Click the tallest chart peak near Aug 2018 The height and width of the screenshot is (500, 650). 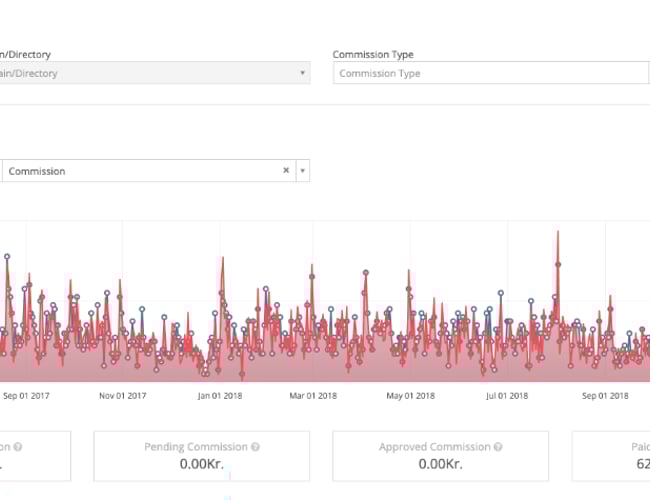556,233
